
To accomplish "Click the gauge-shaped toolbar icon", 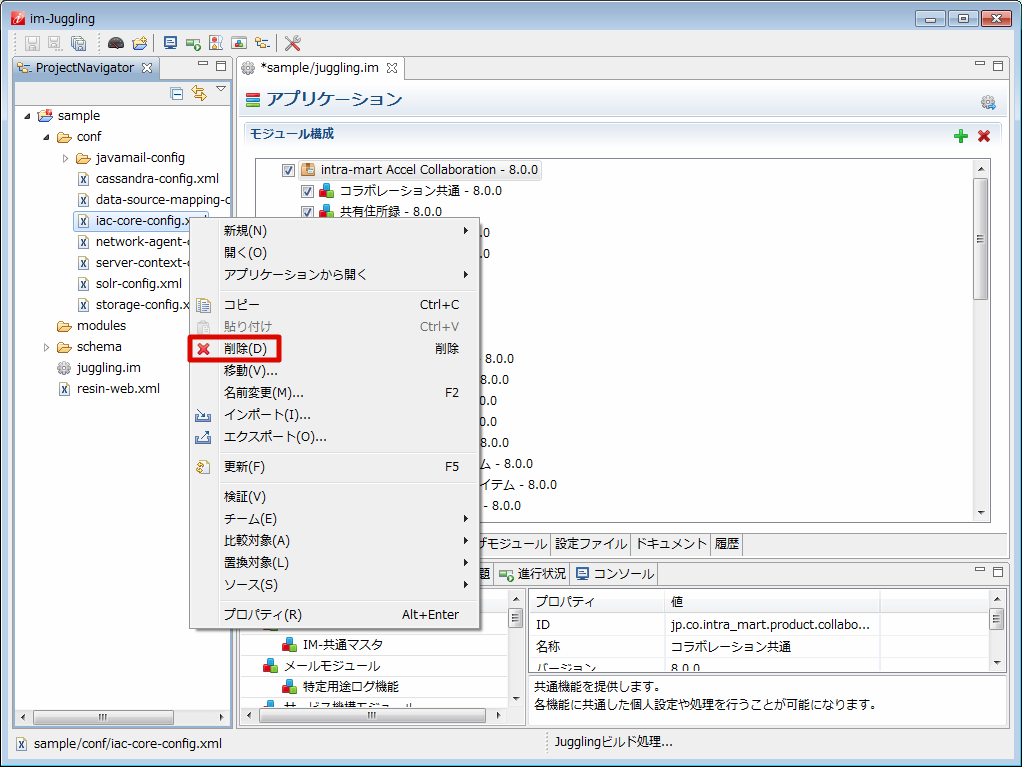I will point(116,43).
